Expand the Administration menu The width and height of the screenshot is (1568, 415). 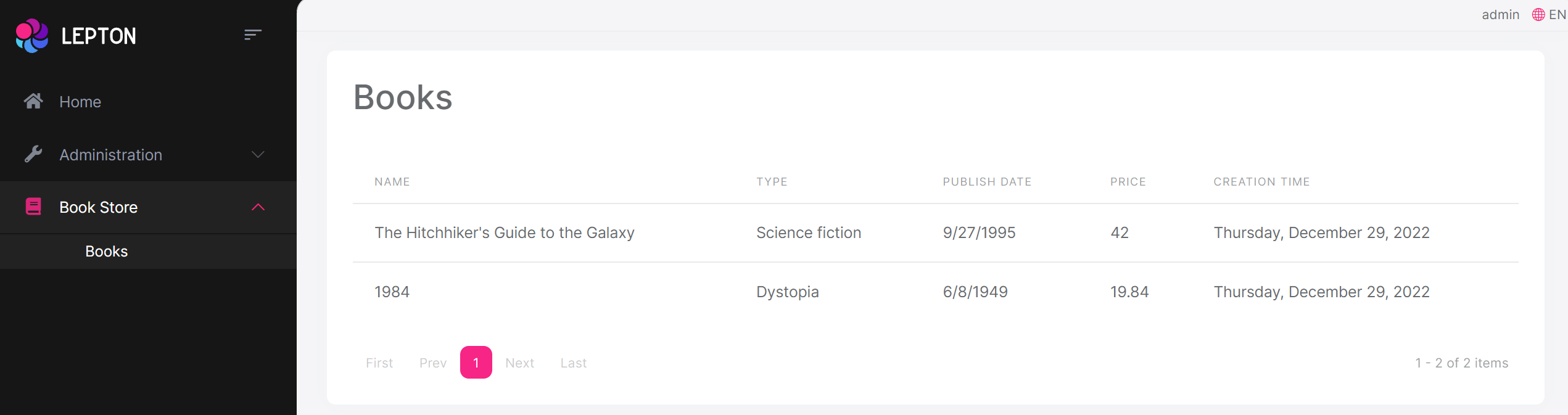coord(110,155)
